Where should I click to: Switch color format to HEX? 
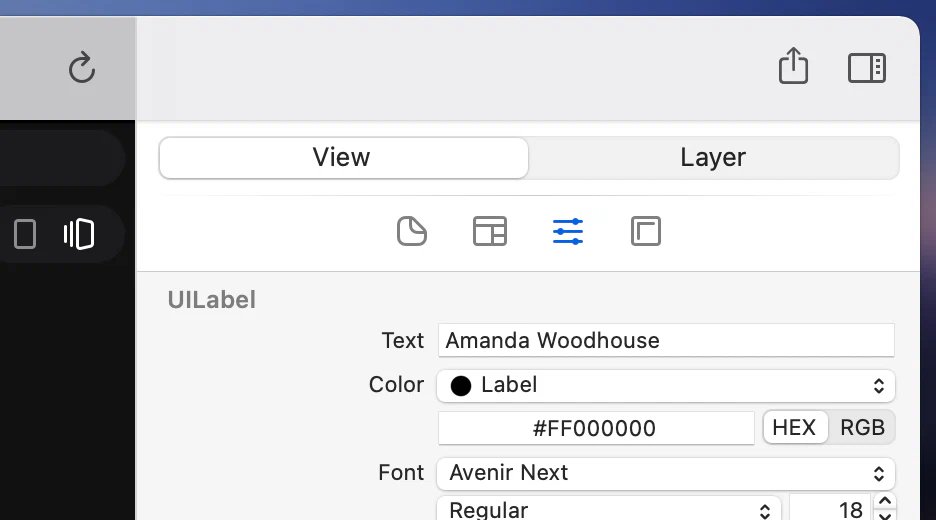pos(795,427)
